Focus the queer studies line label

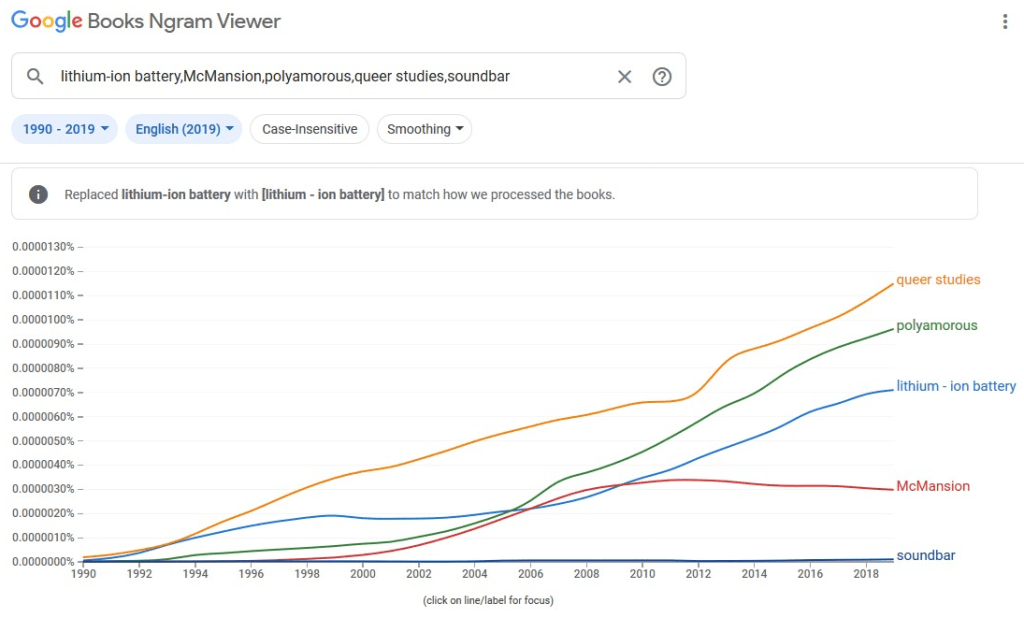(938, 280)
